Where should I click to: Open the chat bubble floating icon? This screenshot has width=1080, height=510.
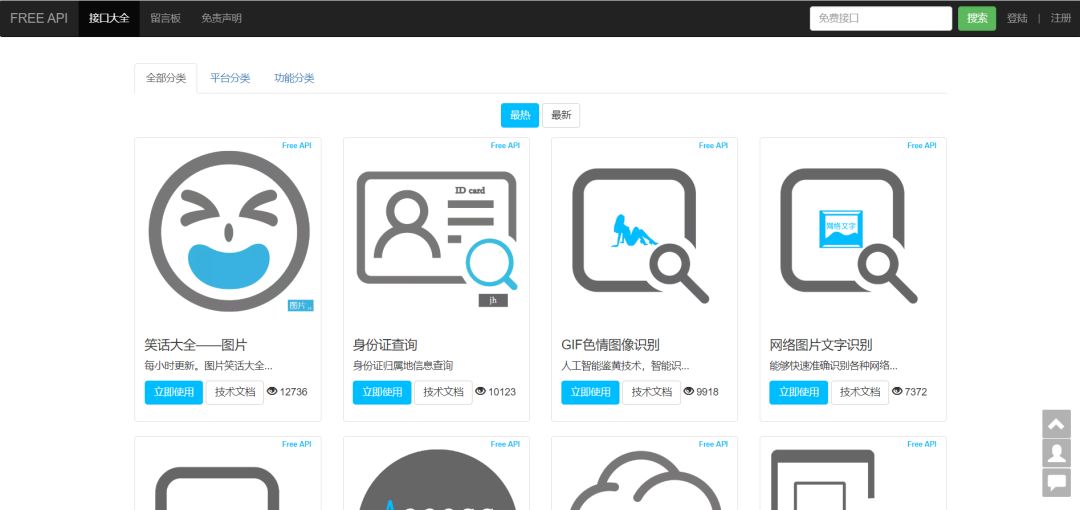(x=1057, y=482)
